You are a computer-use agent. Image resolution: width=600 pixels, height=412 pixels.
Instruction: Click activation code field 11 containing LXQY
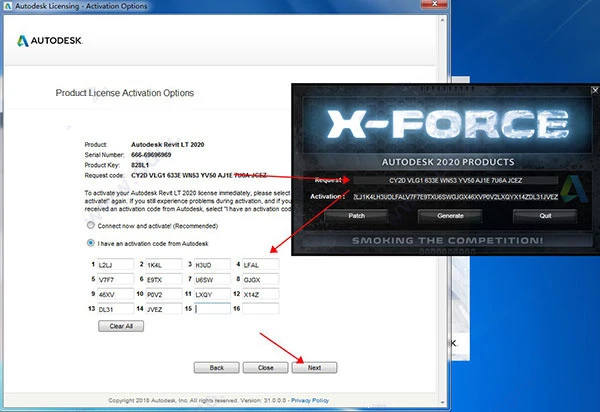pos(212,294)
